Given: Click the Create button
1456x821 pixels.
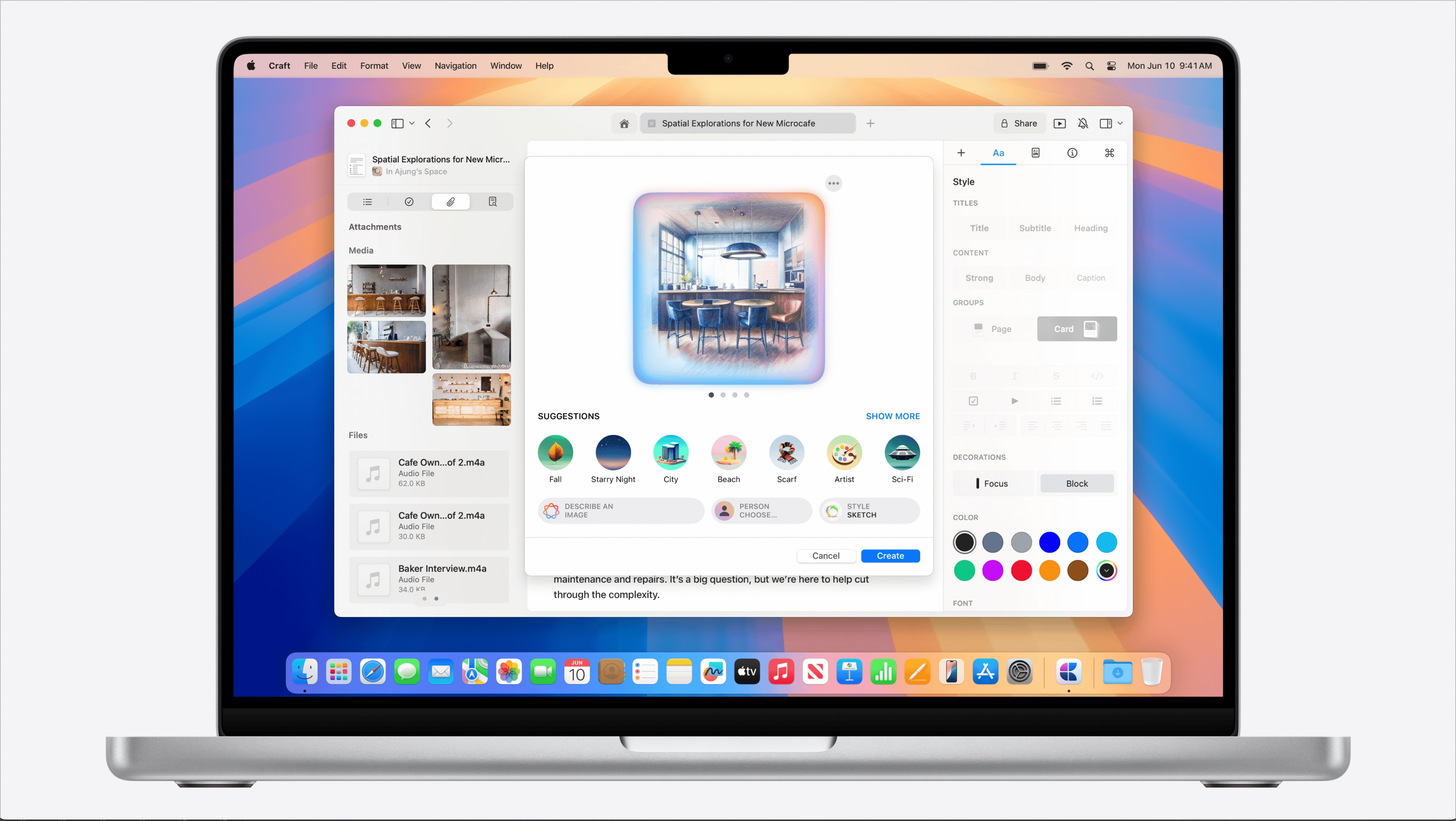Looking at the screenshot, I should [x=889, y=556].
